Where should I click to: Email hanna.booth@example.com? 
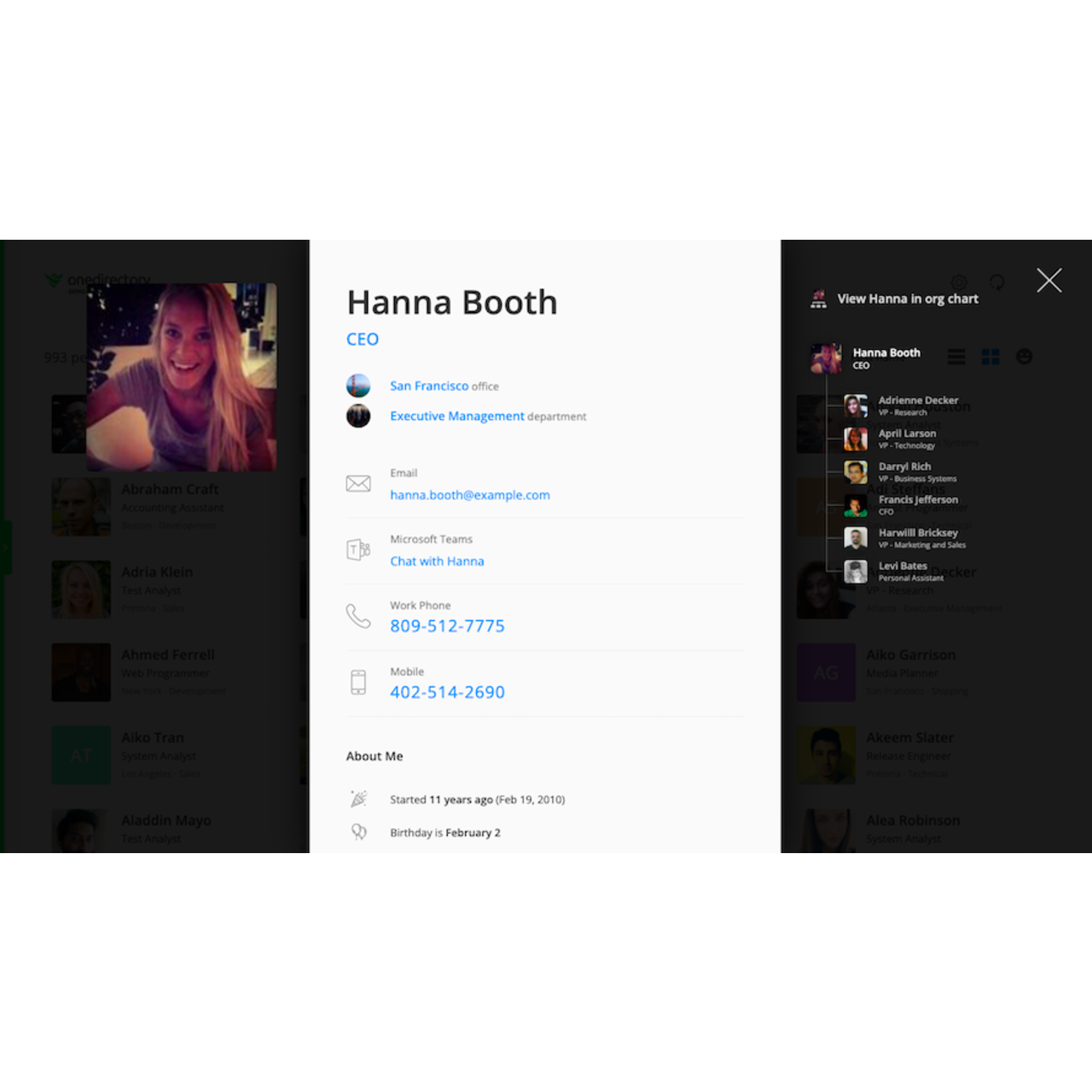tap(469, 495)
